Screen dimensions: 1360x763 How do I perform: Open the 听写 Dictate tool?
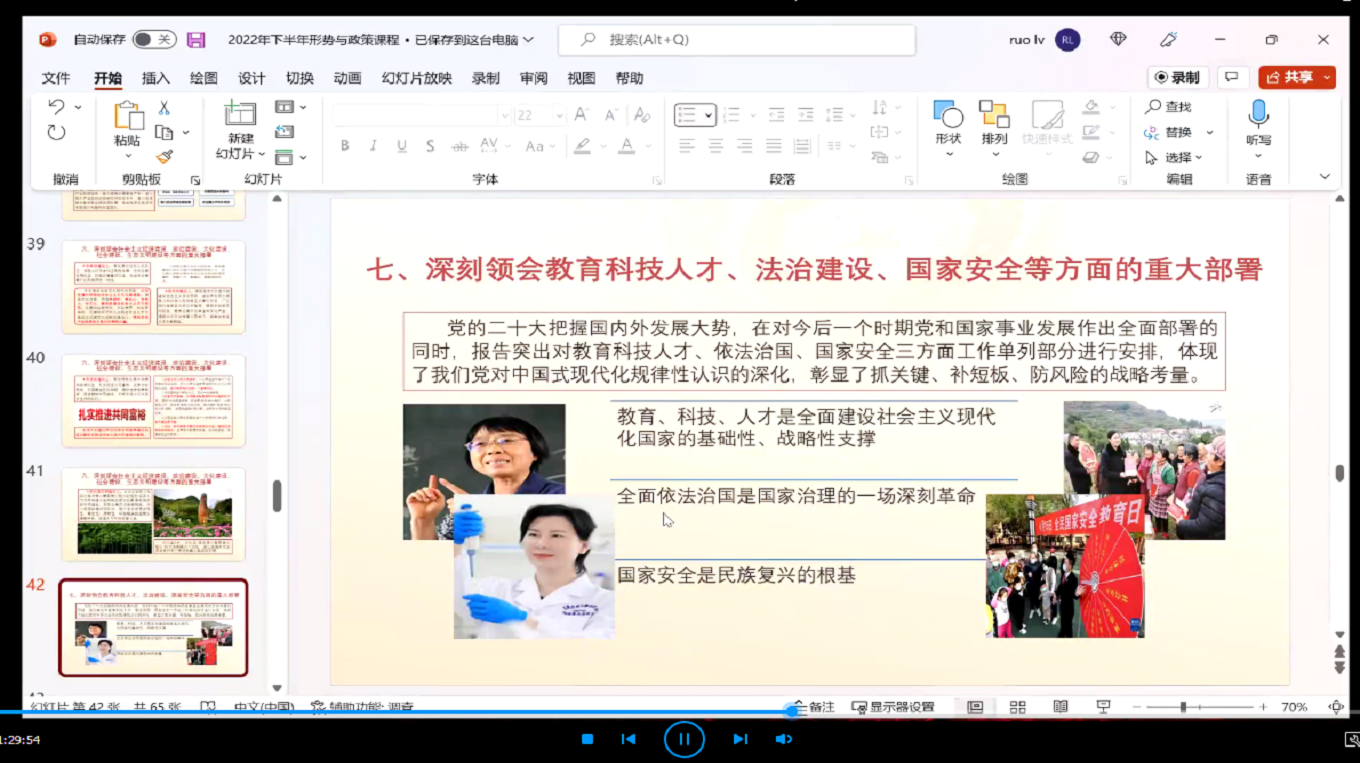[x=1258, y=122]
